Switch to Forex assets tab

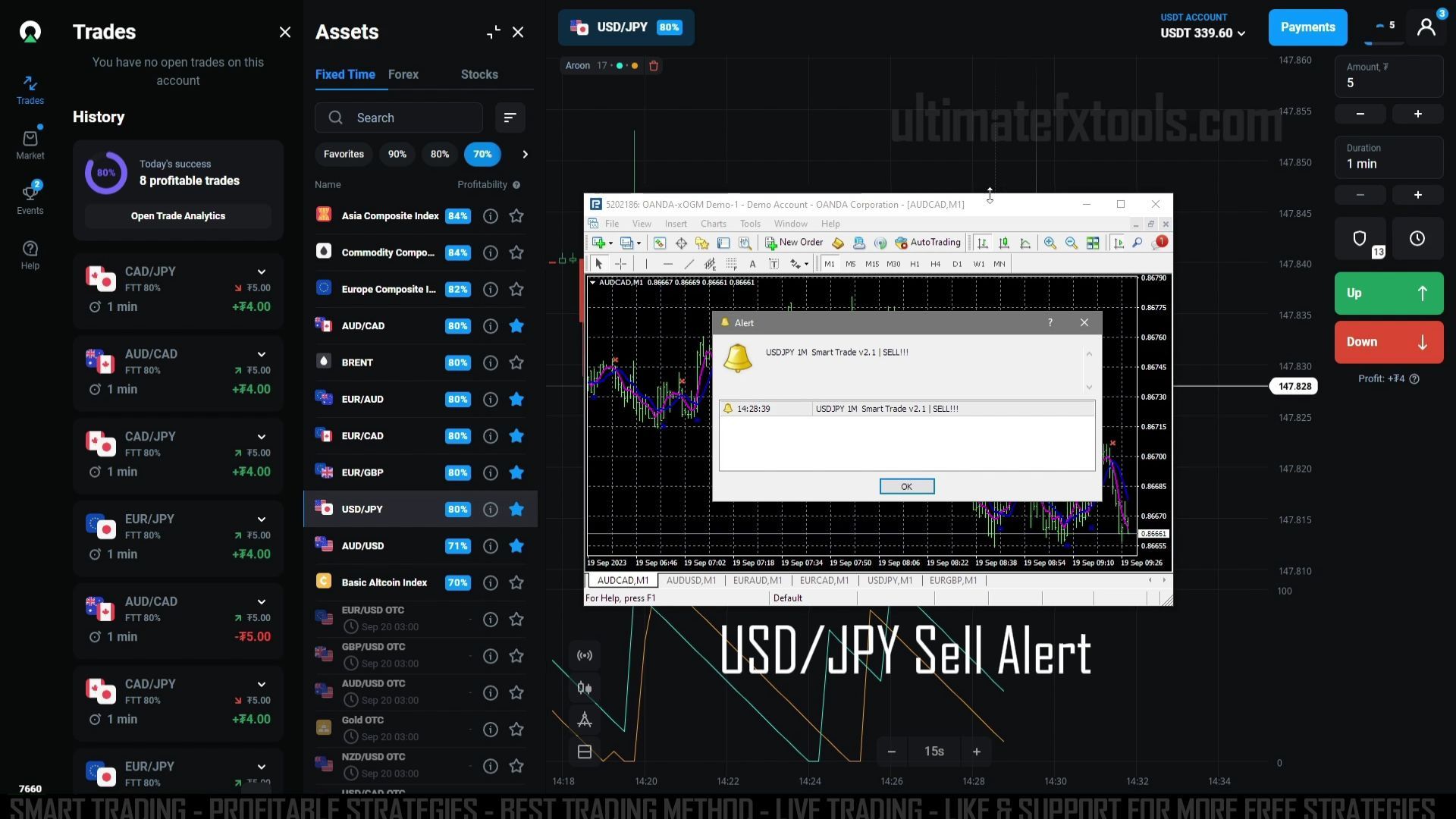pyautogui.click(x=403, y=74)
